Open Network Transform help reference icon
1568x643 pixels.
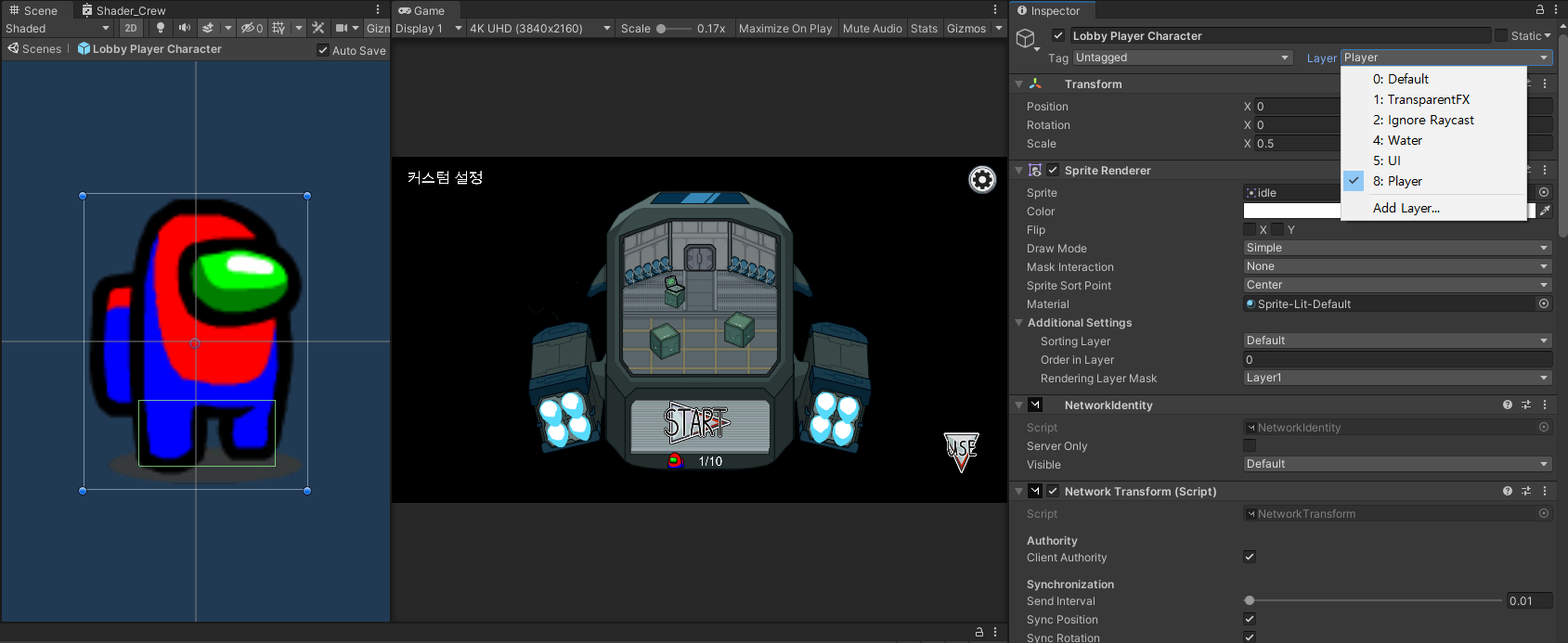[1508, 491]
